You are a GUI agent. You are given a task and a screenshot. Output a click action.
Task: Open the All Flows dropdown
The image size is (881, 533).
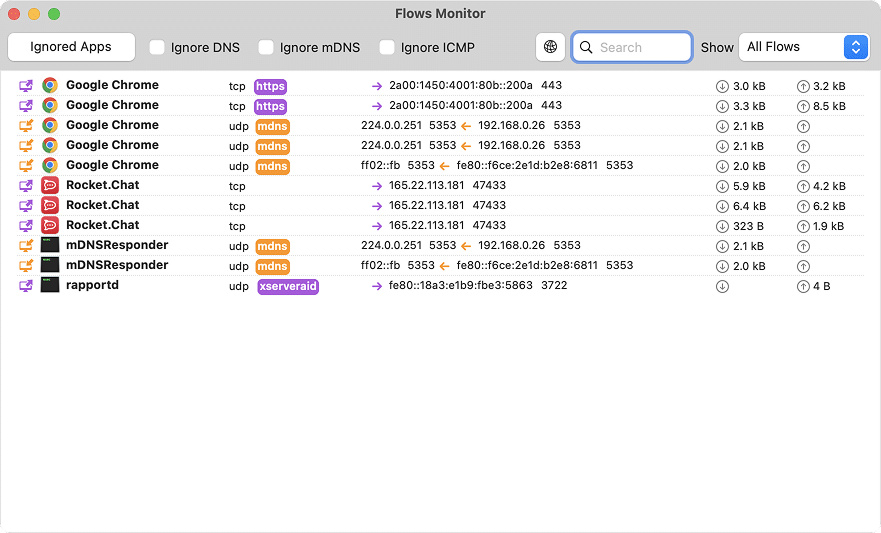803,47
